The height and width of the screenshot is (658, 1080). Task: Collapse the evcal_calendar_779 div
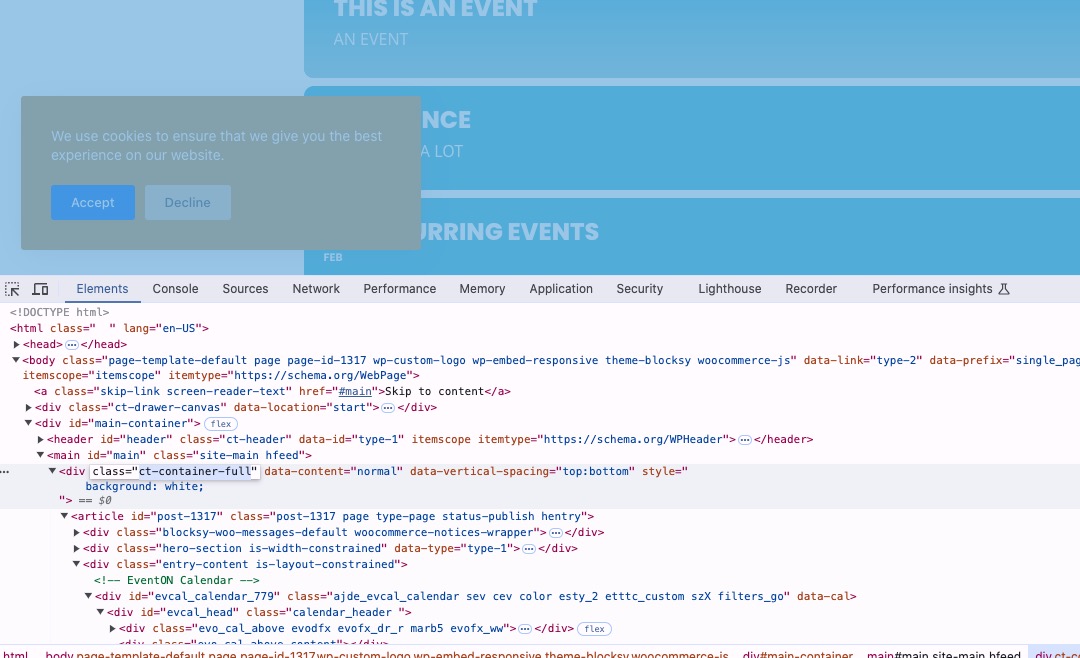88,596
